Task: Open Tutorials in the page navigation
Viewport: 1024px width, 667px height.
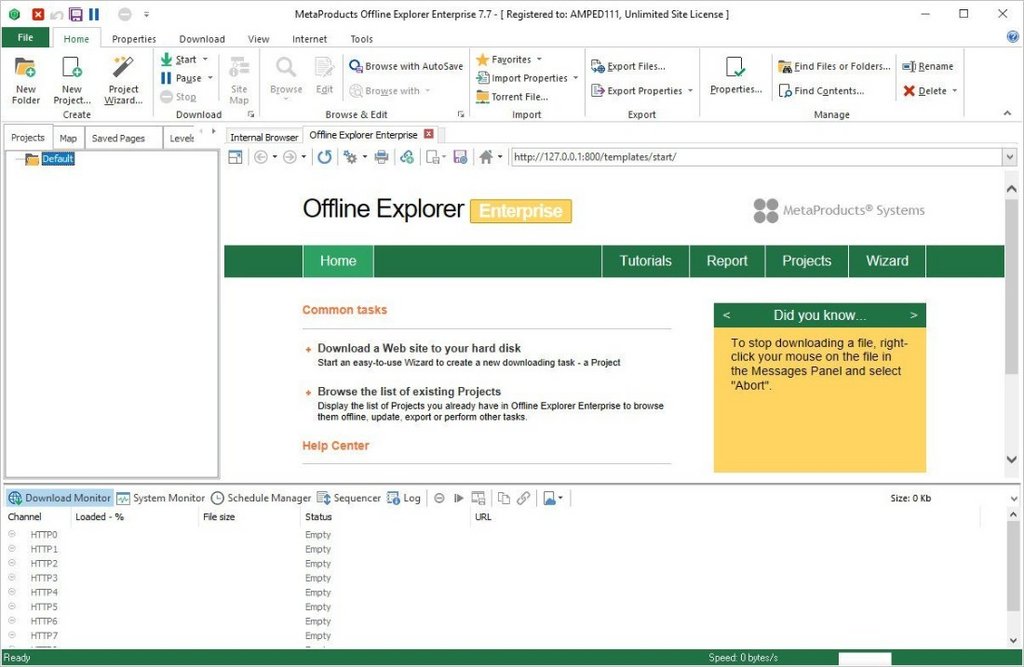Action: [x=645, y=261]
